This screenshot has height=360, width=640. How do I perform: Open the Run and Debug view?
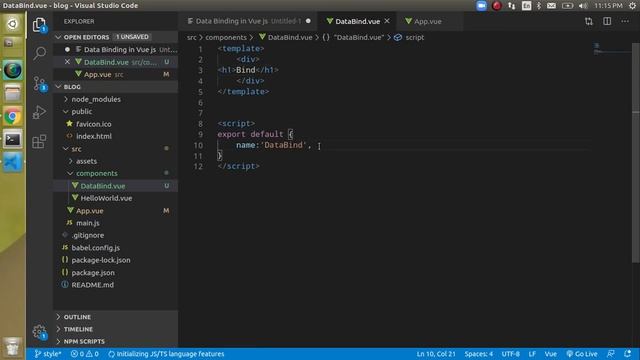pyautogui.click(x=39, y=112)
